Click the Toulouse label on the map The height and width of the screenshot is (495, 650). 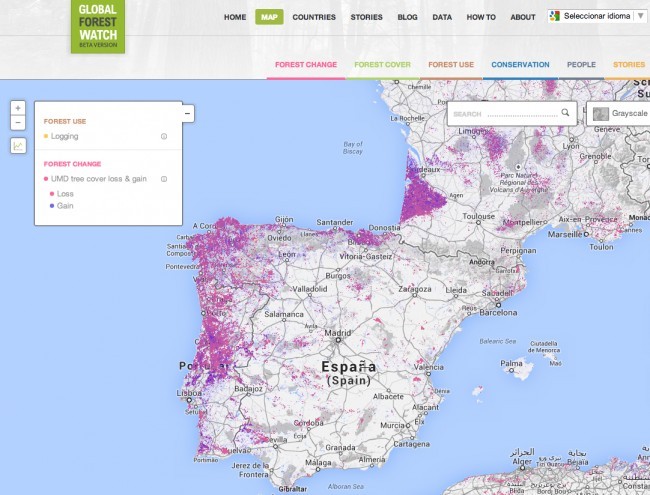[x=478, y=216]
